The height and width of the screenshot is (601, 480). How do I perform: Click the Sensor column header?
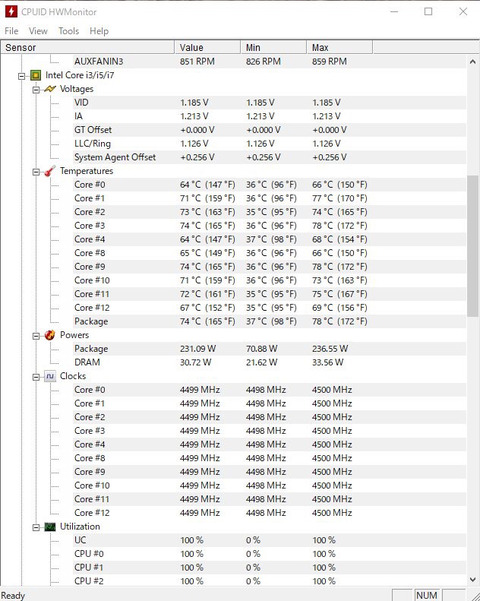coord(87,48)
